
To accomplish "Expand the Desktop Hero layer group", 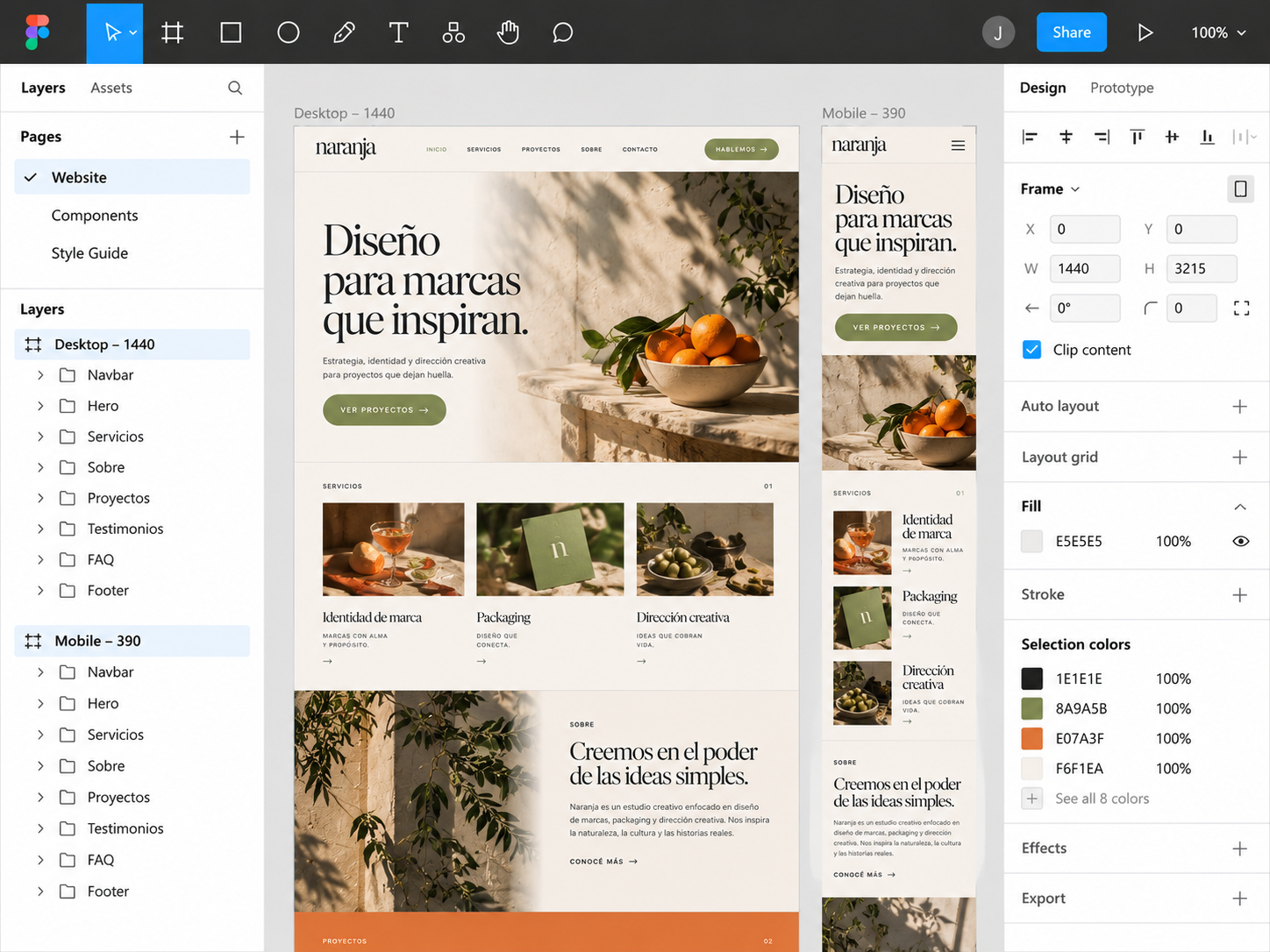I will click(x=40, y=406).
